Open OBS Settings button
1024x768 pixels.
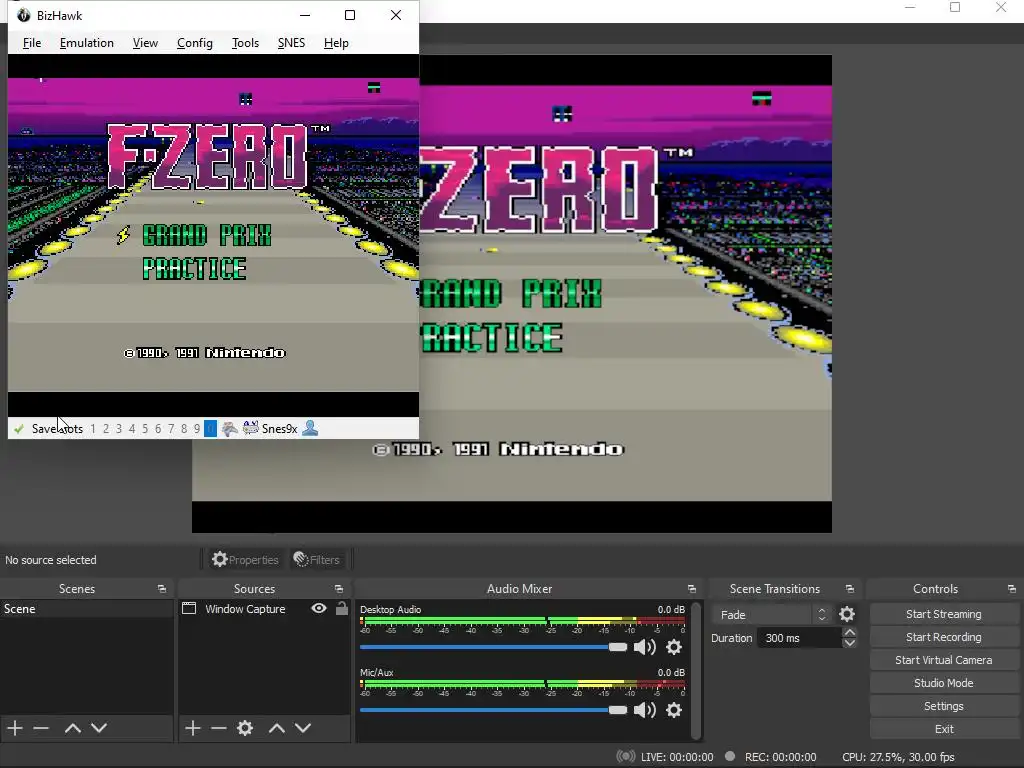coord(943,706)
